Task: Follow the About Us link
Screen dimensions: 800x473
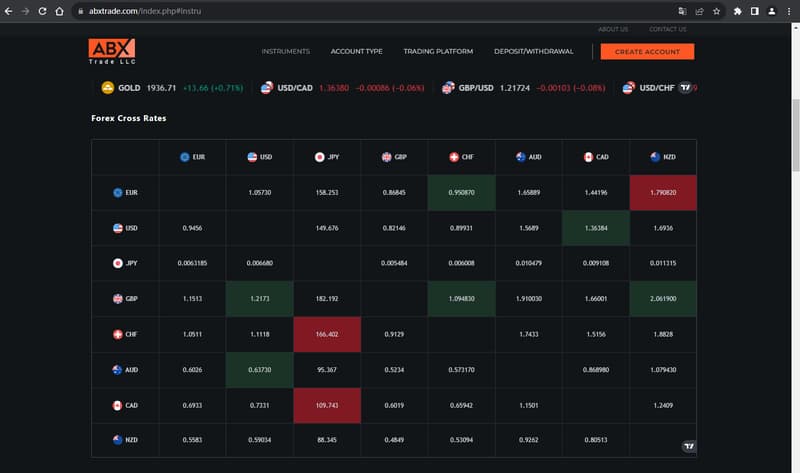Action: pos(613,29)
